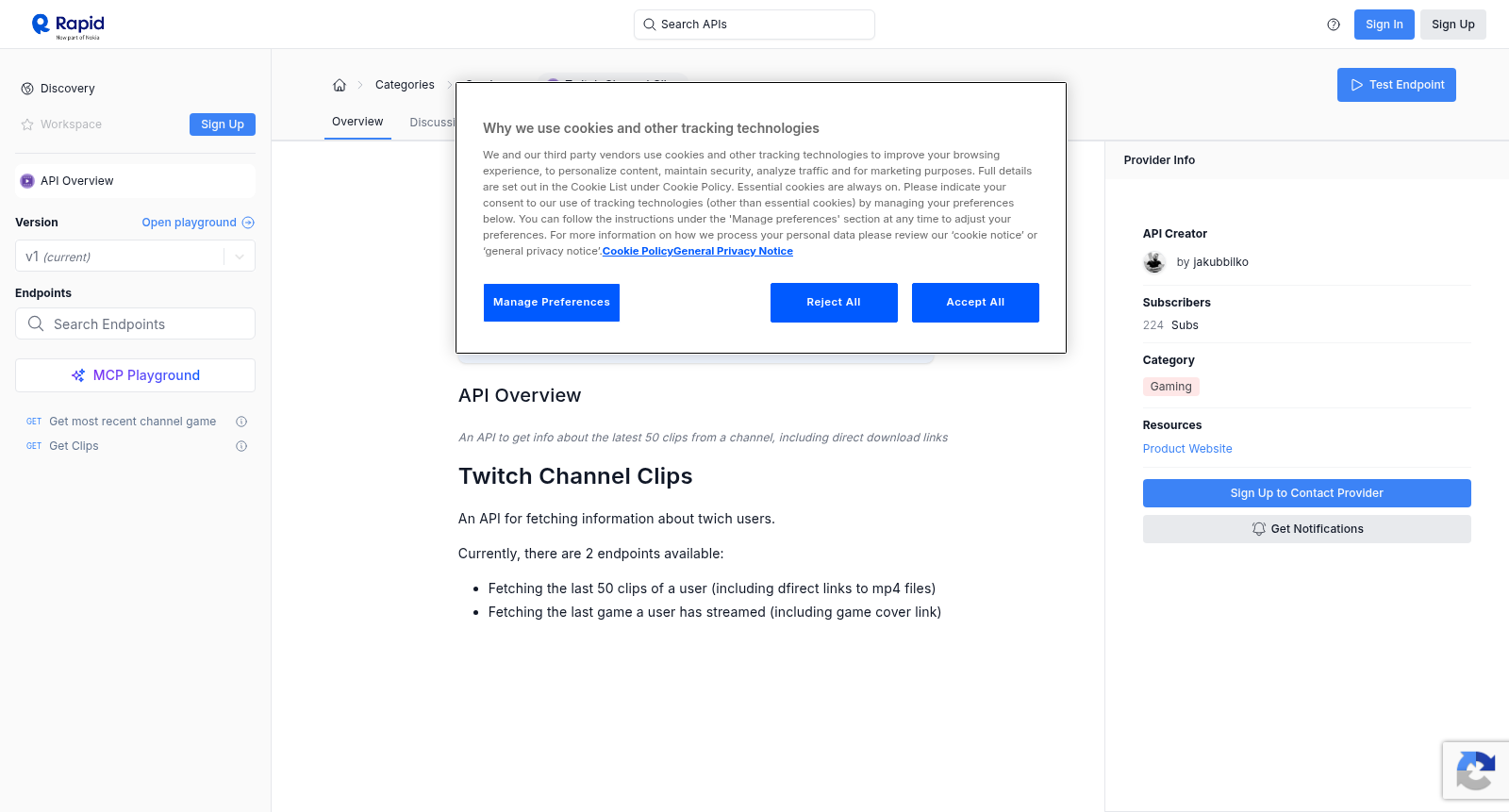Image resolution: width=1509 pixels, height=812 pixels.
Task: Open the MCP Playground button
Action: 135,375
